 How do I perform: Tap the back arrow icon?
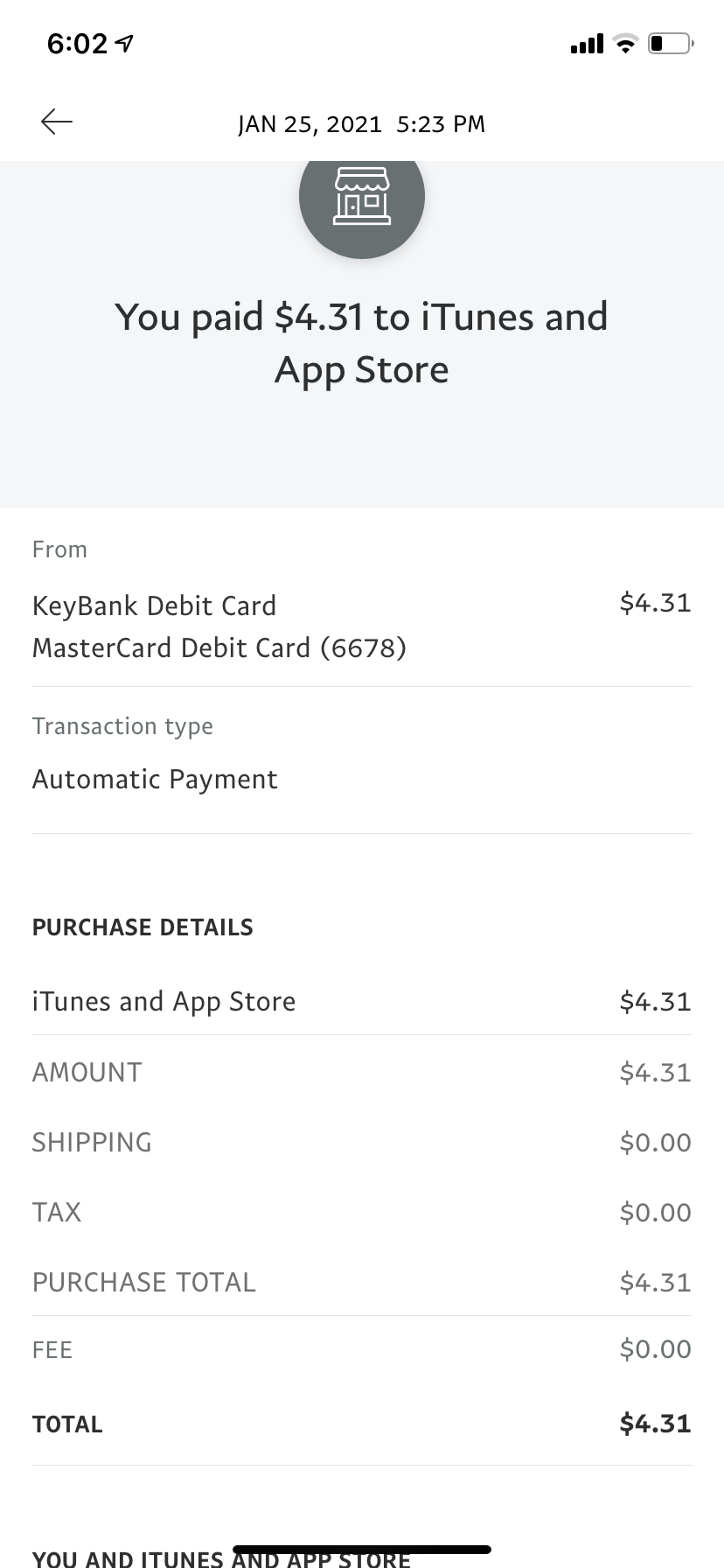tap(57, 122)
